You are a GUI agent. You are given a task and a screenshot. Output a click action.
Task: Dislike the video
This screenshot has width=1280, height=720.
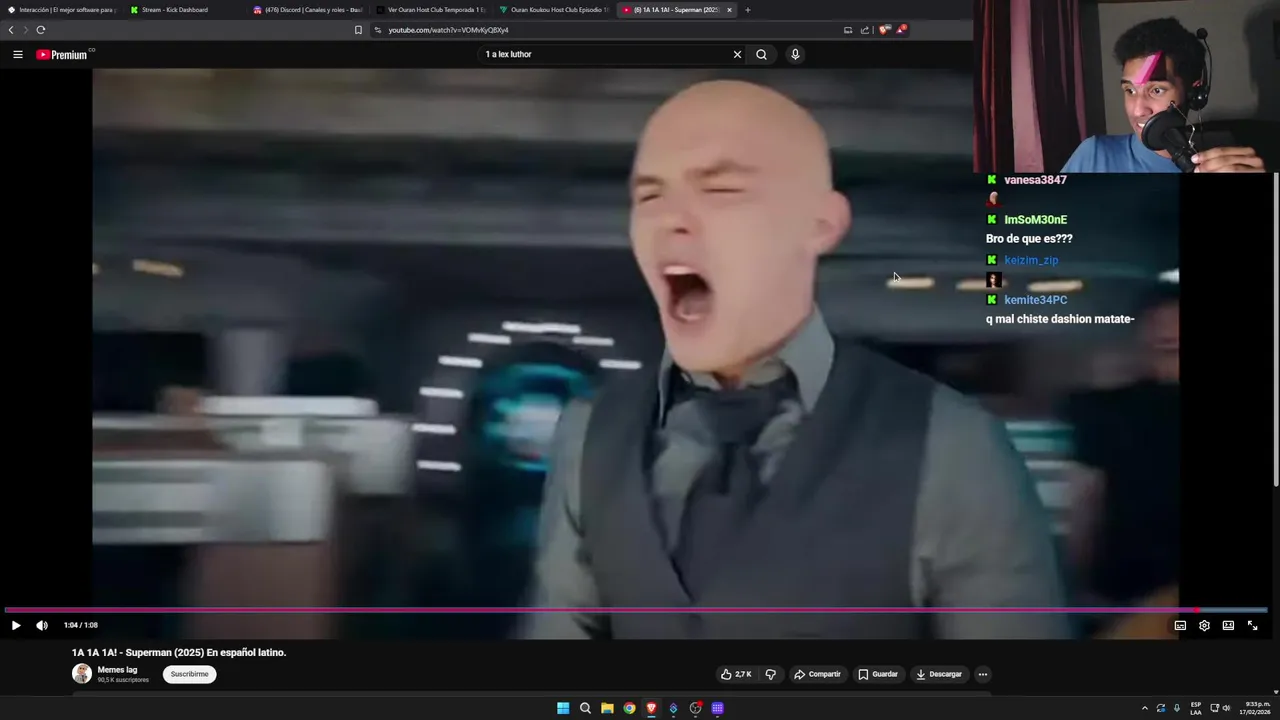[770, 674]
